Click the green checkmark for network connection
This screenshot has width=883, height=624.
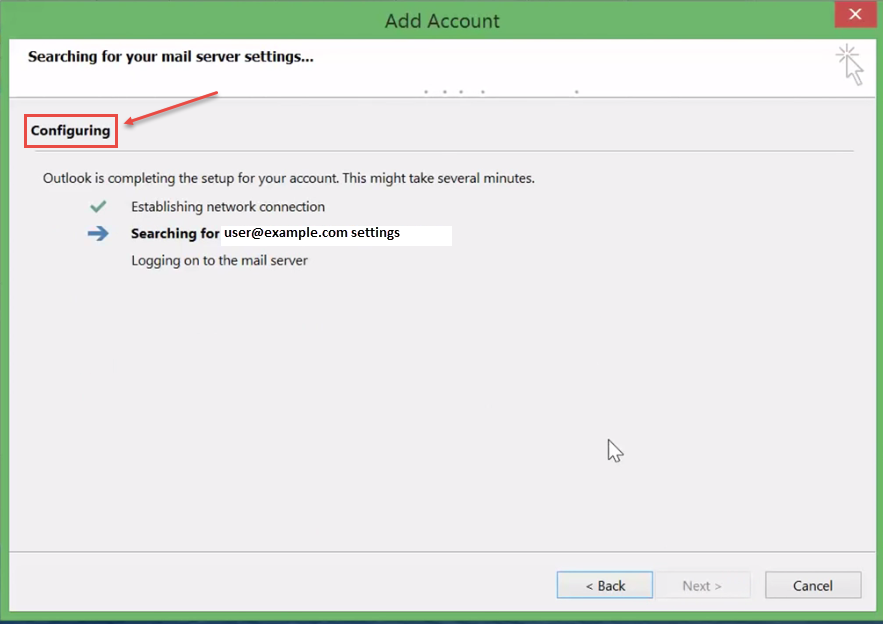(97, 206)
